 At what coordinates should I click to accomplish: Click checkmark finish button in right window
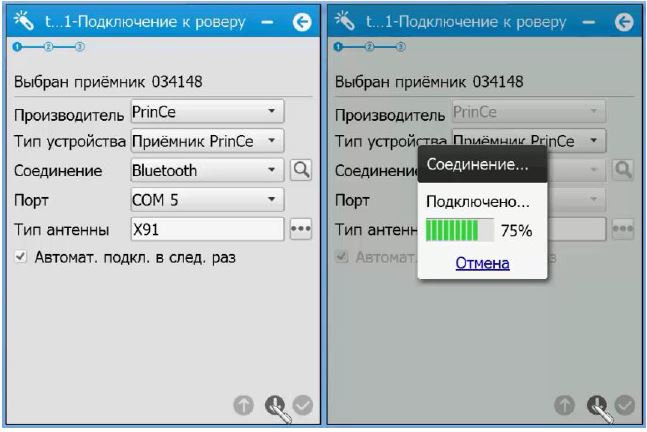(x=625, y=405)
